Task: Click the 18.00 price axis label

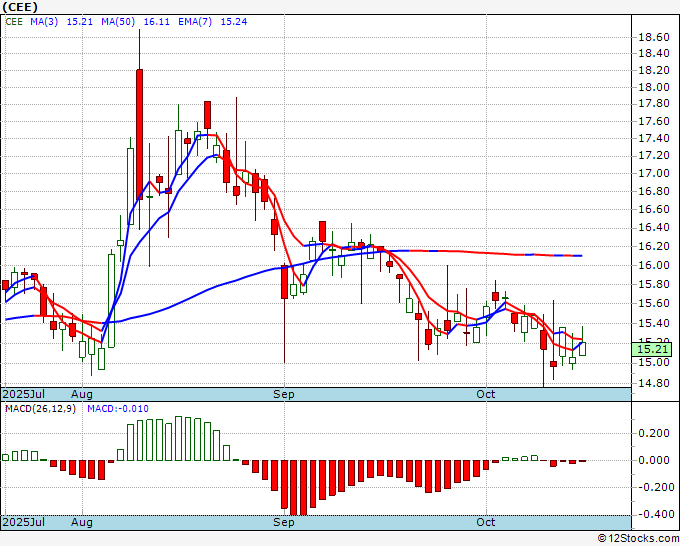Action: click(x=654, y=87)
